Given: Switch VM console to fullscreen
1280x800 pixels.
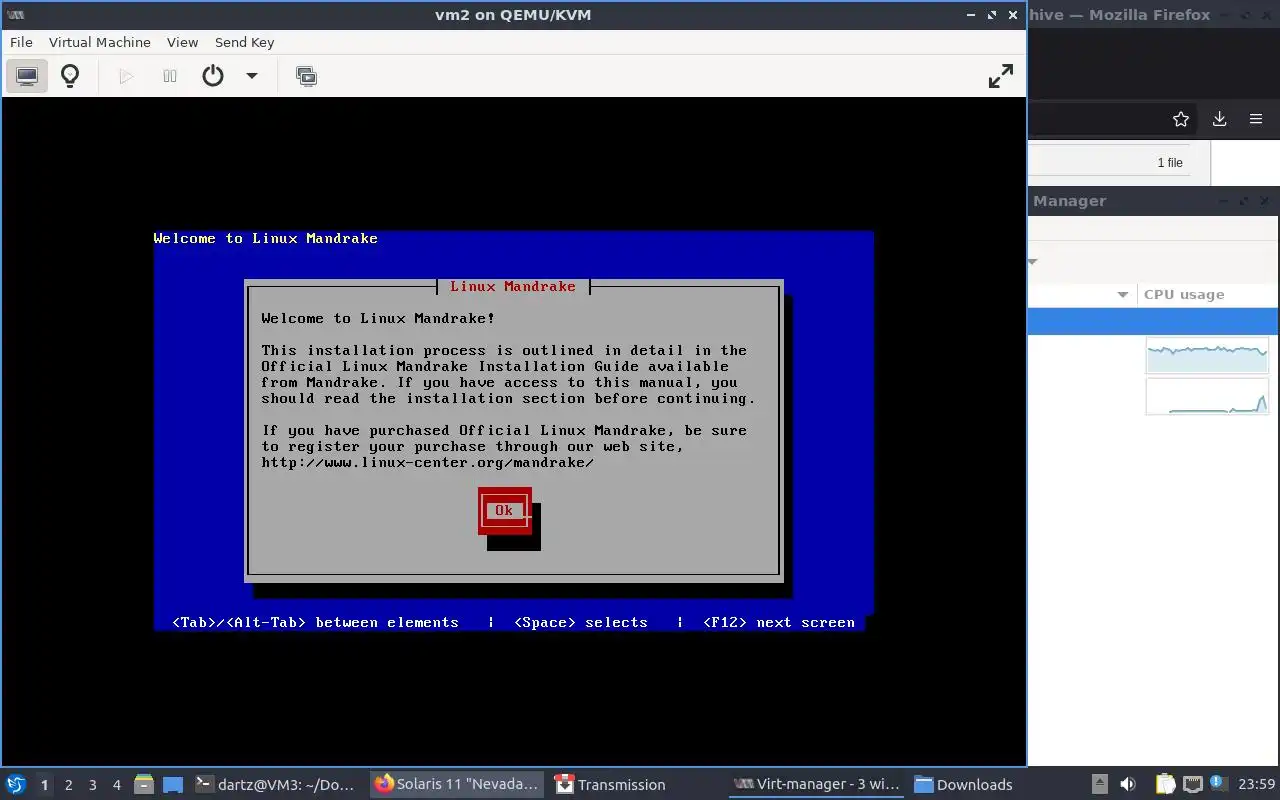Looking at the screenshot, I should point(1001,76).
